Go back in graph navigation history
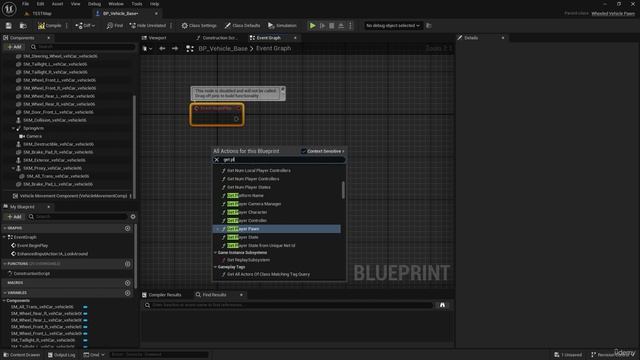640x360 pixels. (x=162, y=49)
